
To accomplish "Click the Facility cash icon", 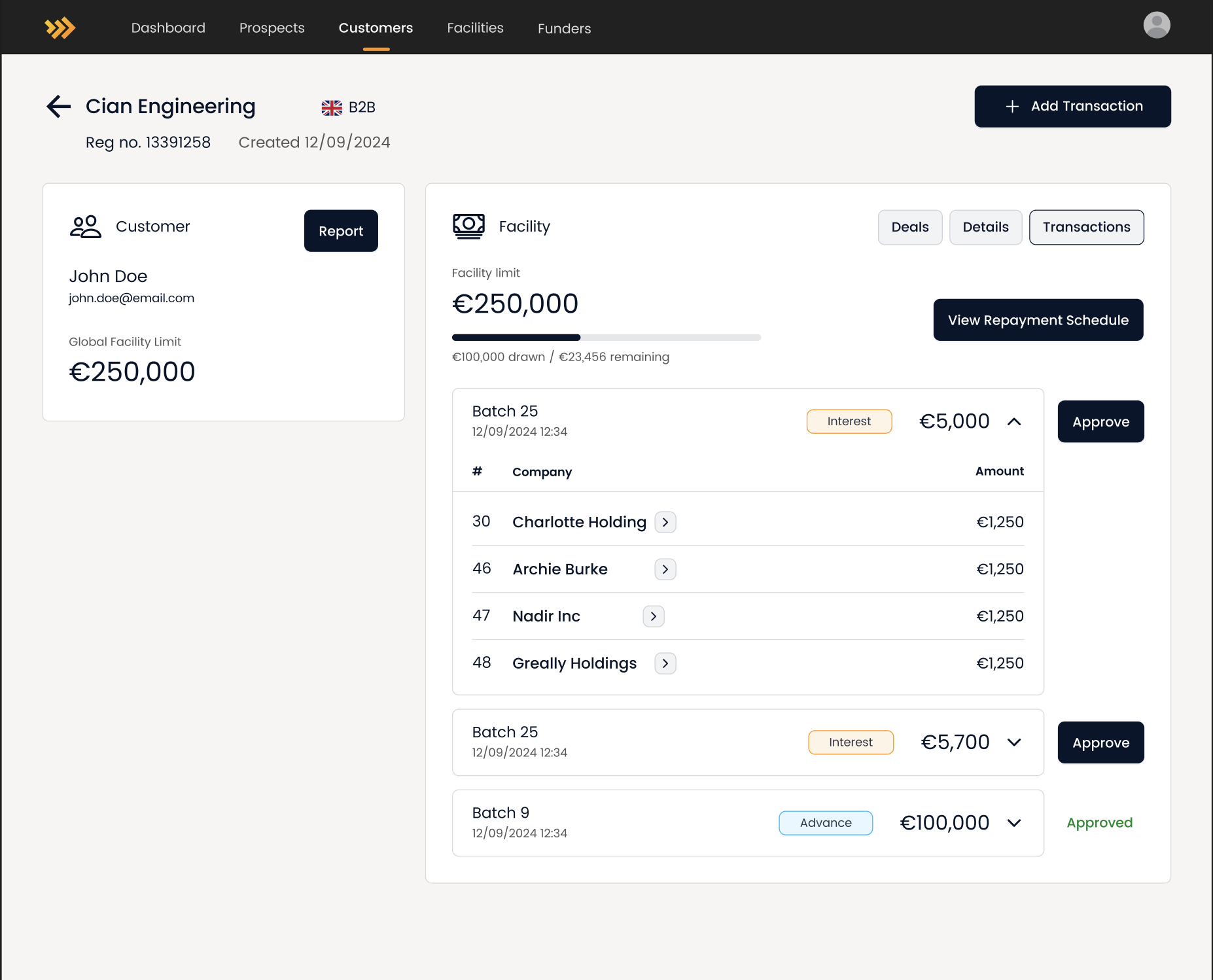I will (468, 226).
